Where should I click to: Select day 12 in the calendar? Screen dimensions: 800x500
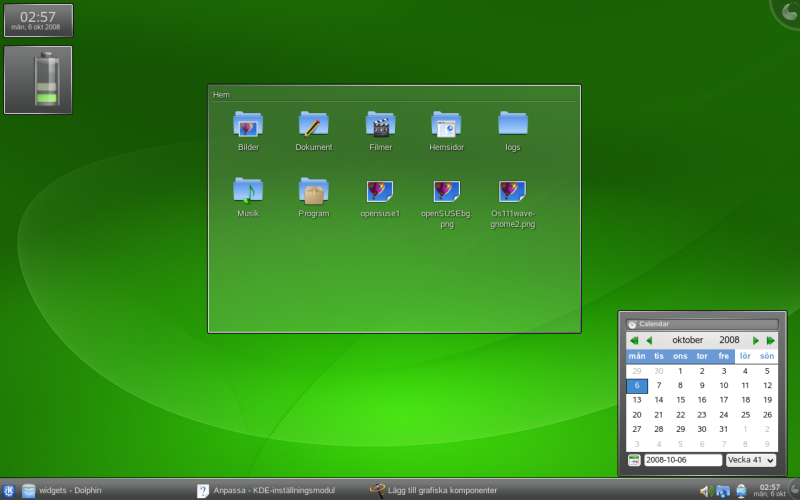[767, 386]
